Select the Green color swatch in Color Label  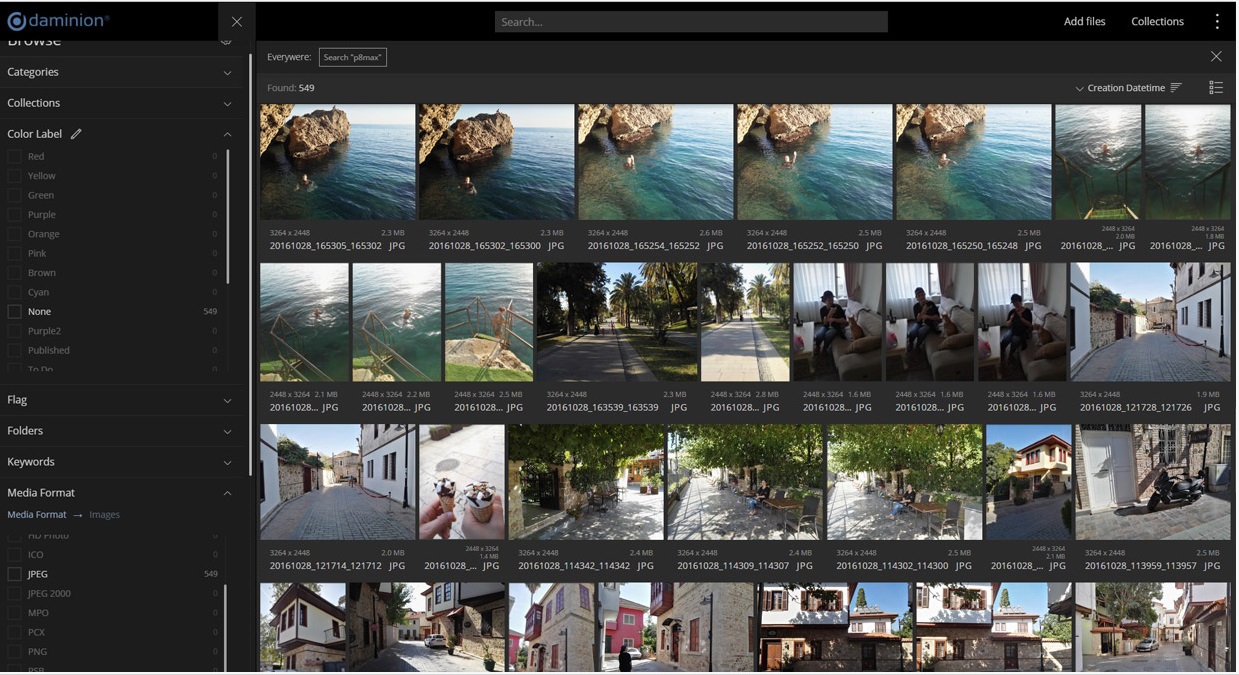14,194
